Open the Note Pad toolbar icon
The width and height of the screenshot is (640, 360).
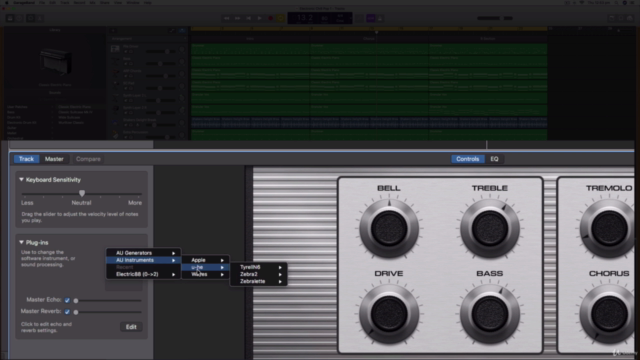click(x=611, y=18)
